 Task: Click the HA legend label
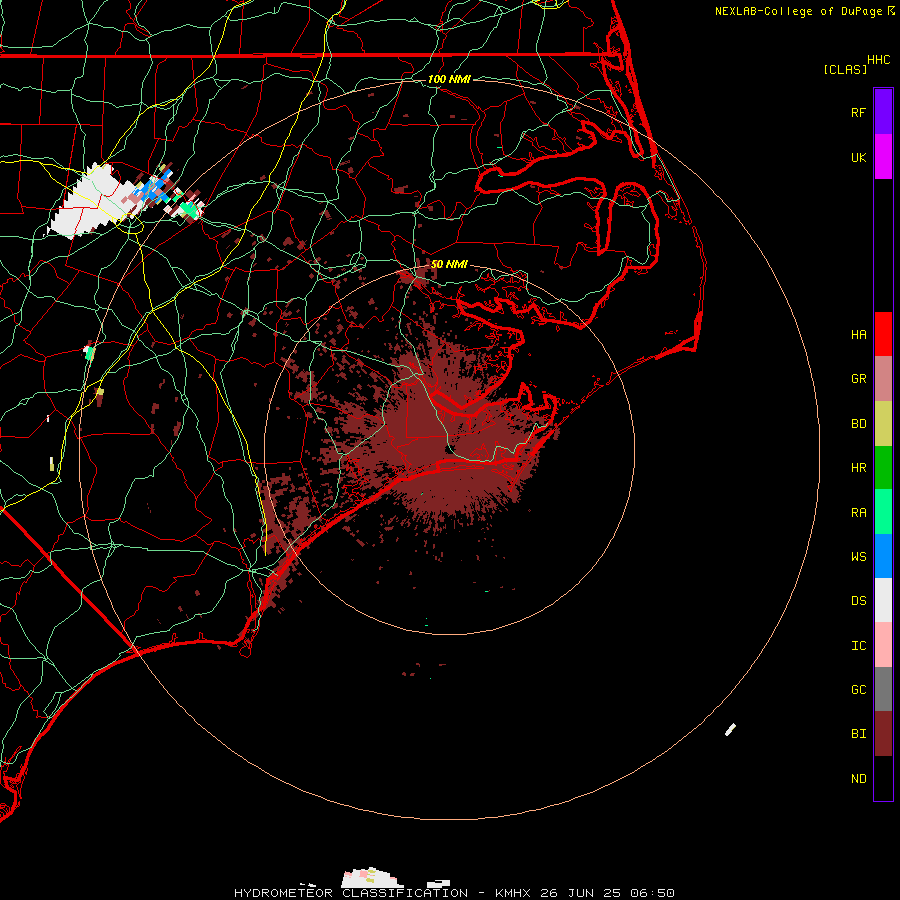[x=858, y=334]
